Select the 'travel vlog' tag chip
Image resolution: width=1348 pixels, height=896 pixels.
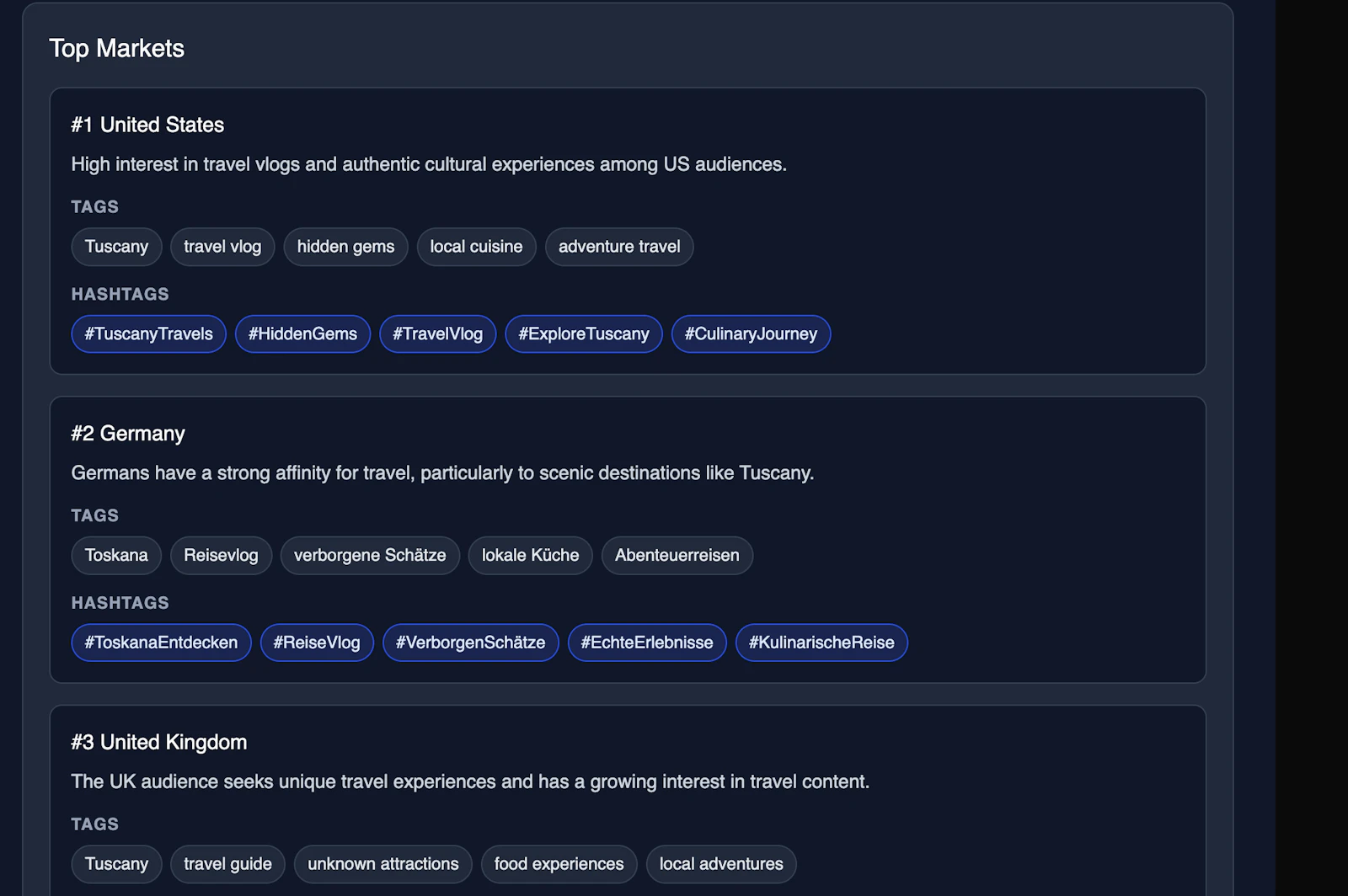point(222,247)
